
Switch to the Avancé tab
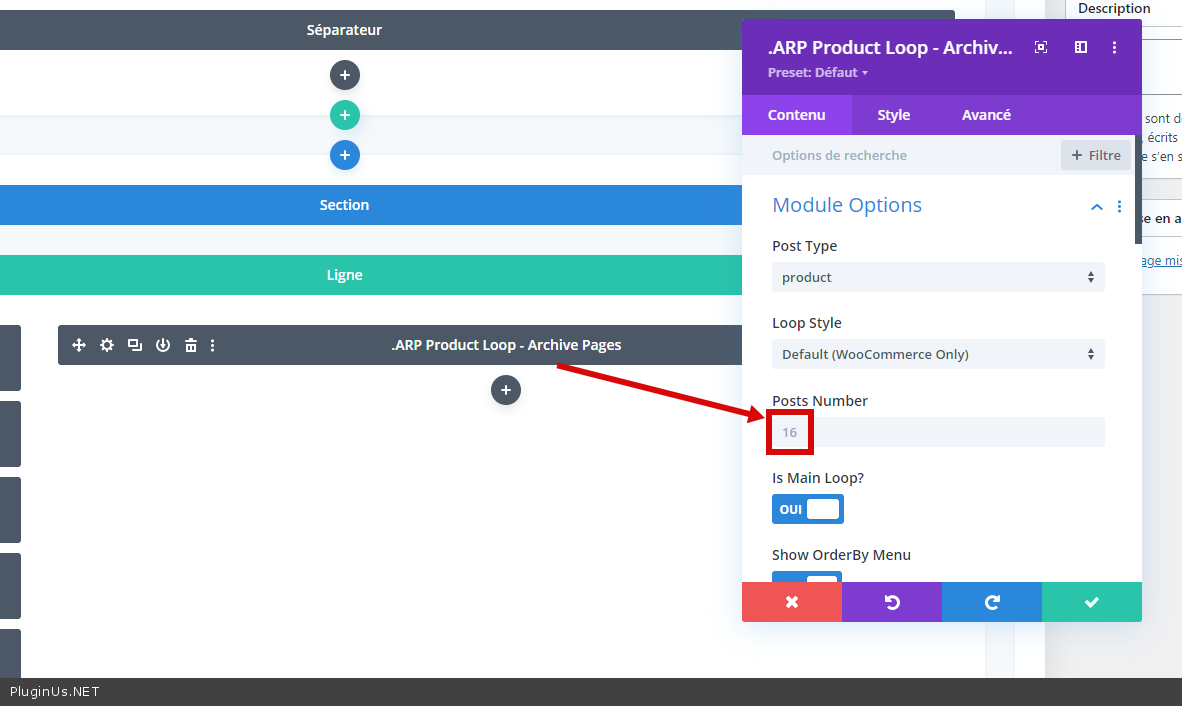[x=986, y=115]
